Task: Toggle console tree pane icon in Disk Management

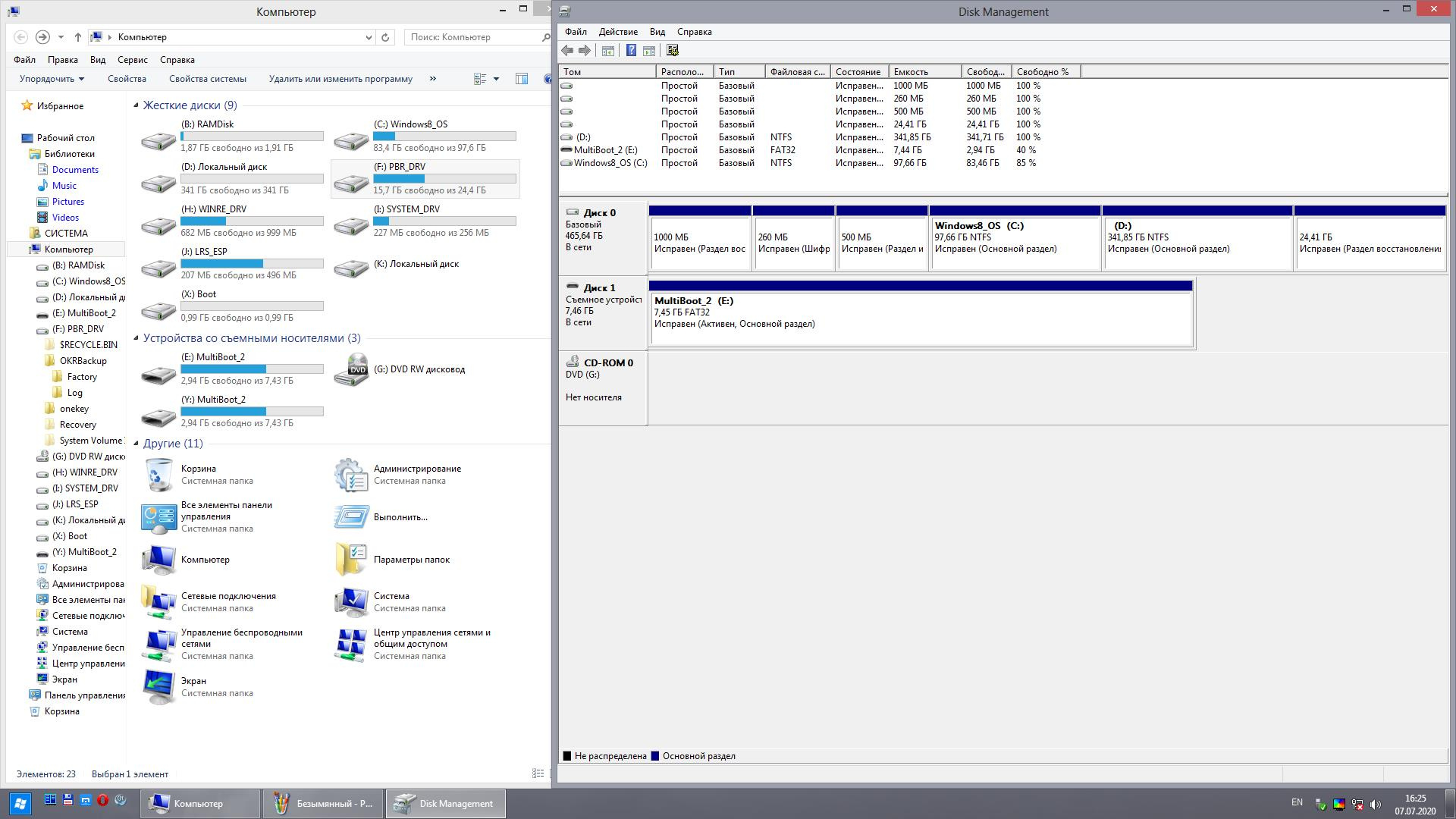Action: [607, 51]
